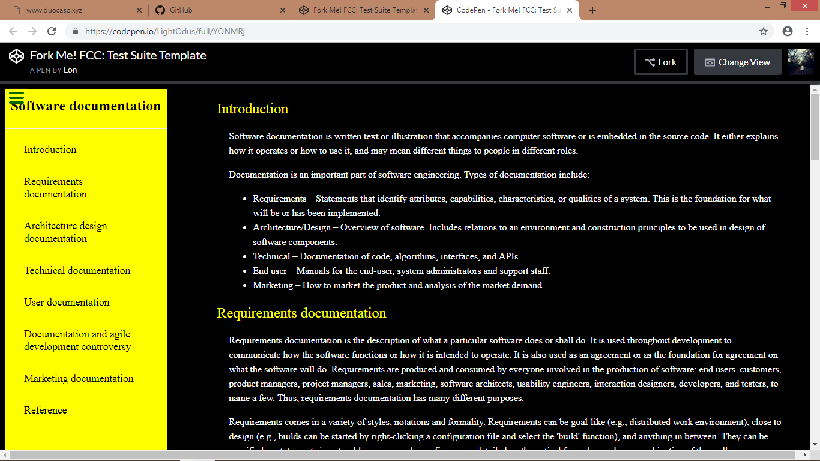
Task: Open the Change View button
Action: point(737,62)
